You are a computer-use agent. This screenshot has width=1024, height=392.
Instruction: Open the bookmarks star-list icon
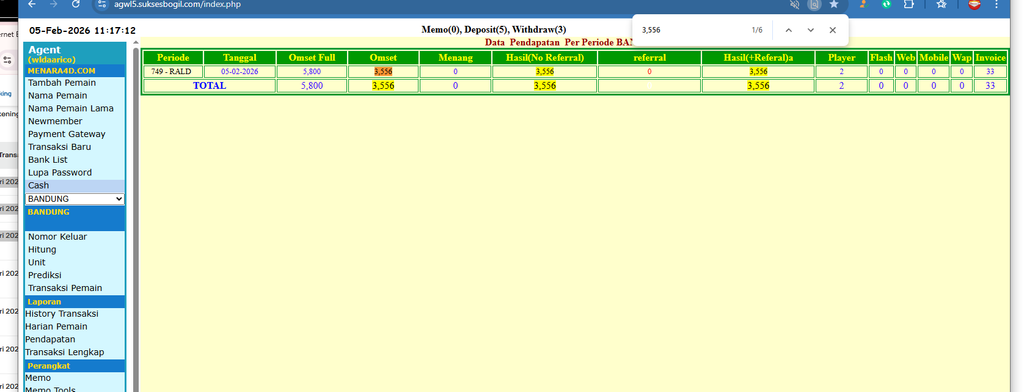pos(941,4)
